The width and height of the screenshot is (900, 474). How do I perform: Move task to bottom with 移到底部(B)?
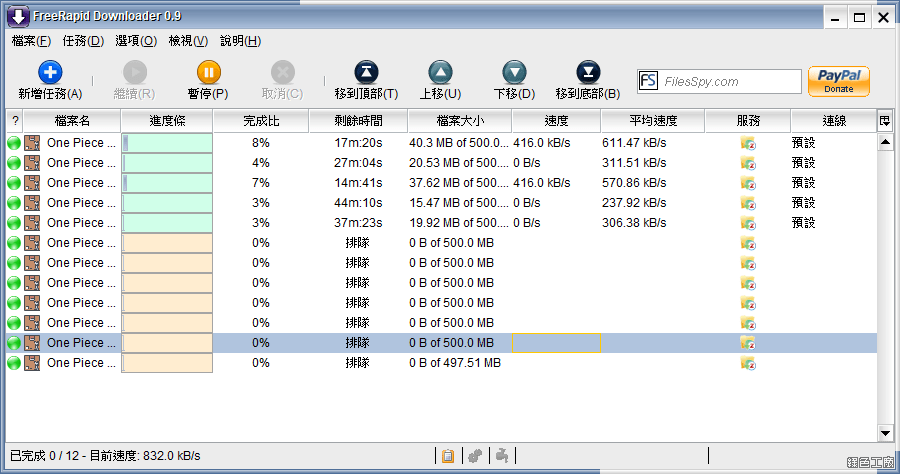coord(588,72)
